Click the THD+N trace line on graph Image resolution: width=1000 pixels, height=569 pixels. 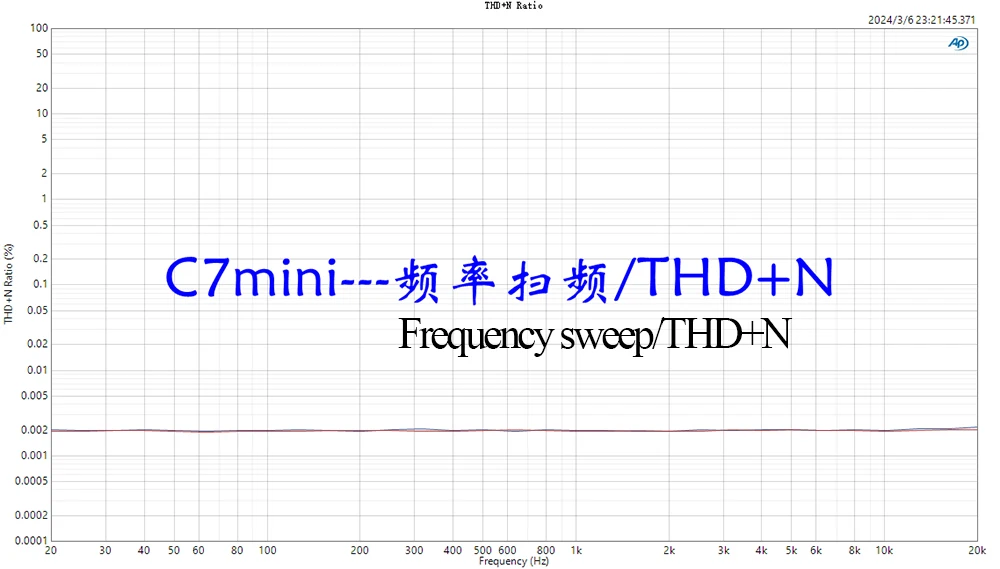[x=514, y=430]
